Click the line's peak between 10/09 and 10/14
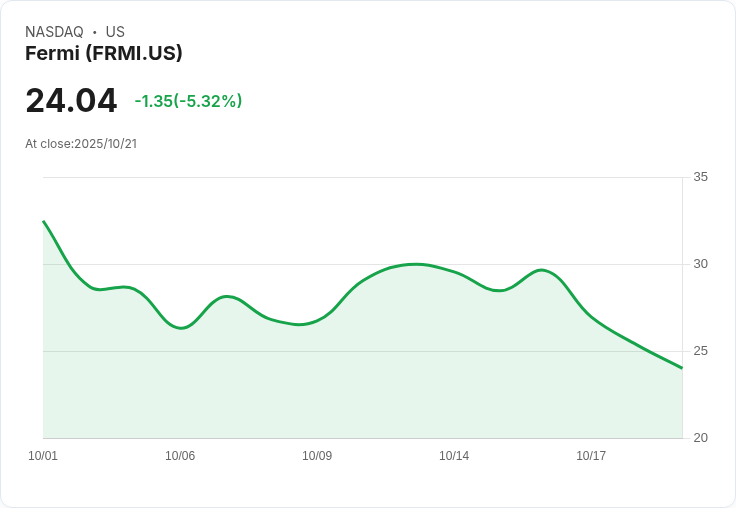736x508 pixels. (415, 264)
